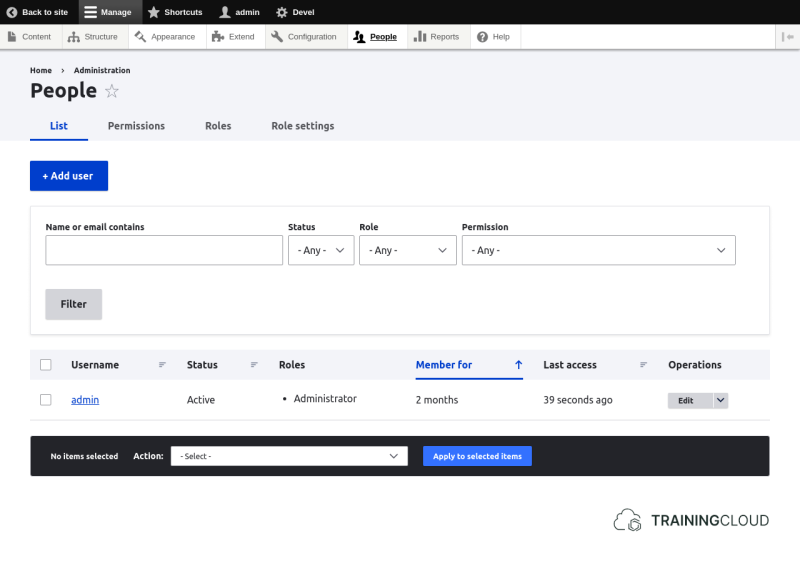Open the Permission filter dropdown
800x563 pixels.
(598, 250)
